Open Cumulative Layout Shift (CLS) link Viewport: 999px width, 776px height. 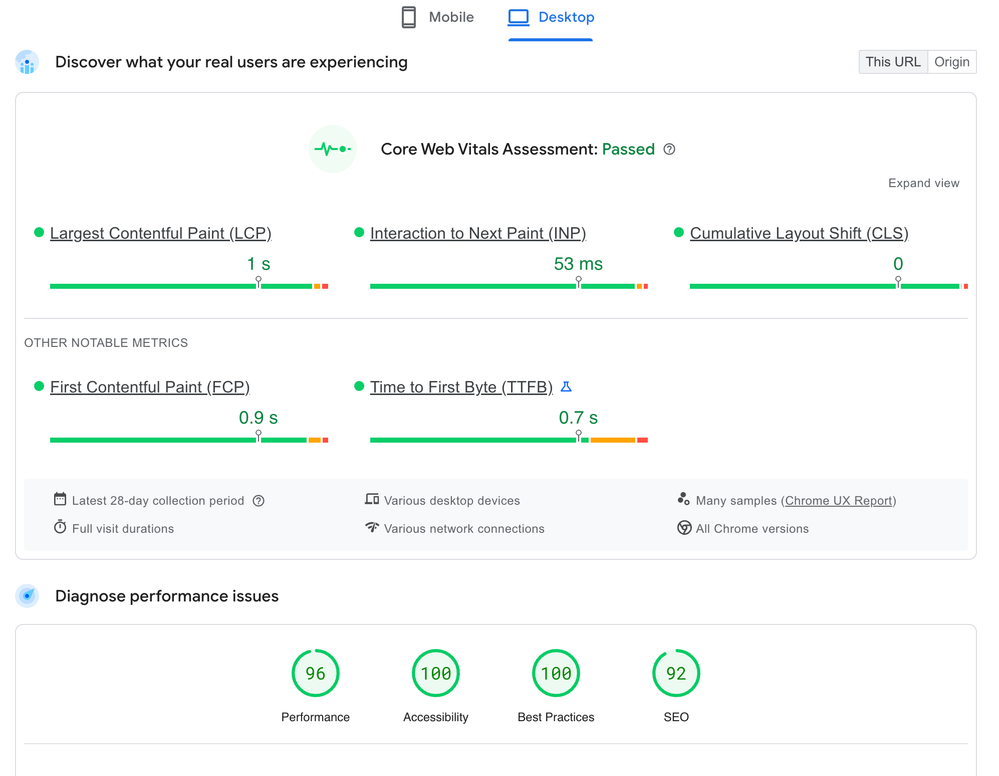[799, 233]
